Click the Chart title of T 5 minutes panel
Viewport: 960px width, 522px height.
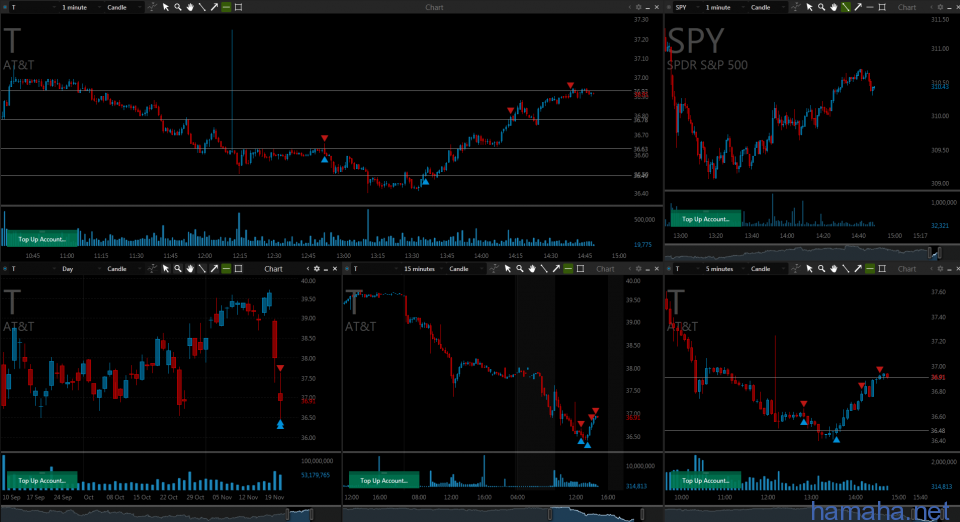coord(907,269)
